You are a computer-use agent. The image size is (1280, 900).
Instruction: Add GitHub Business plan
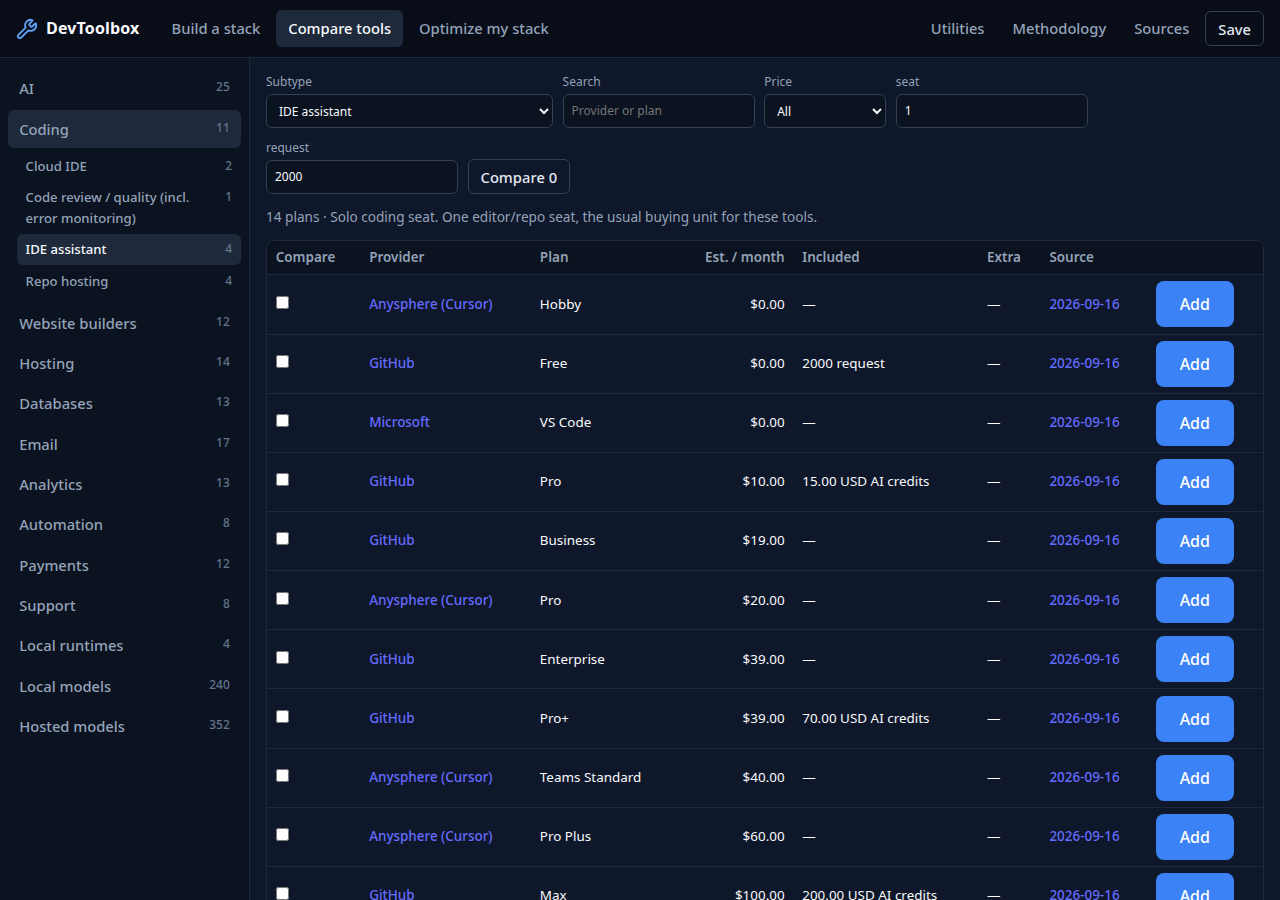(x=1195, y=541)
